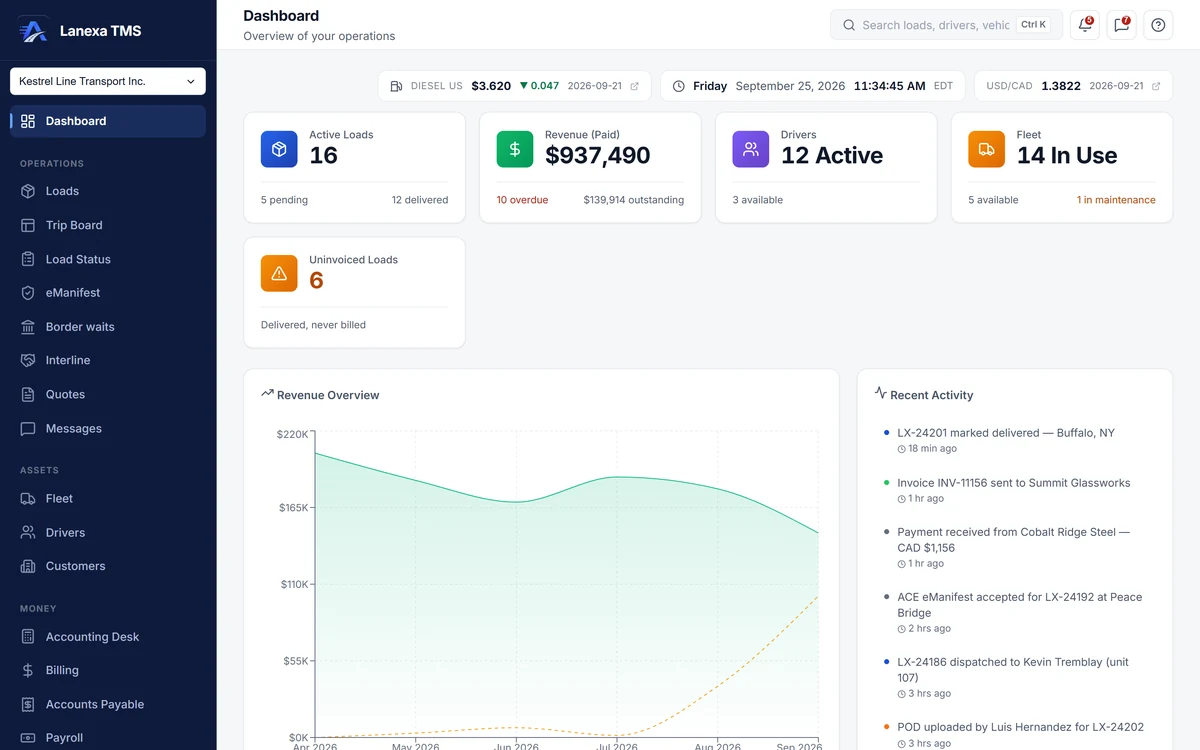The width and height of the screenshot is (1200, 750).
Task: Click the fuel pump icon beside DIESEL US
Action: click(397, 86)
